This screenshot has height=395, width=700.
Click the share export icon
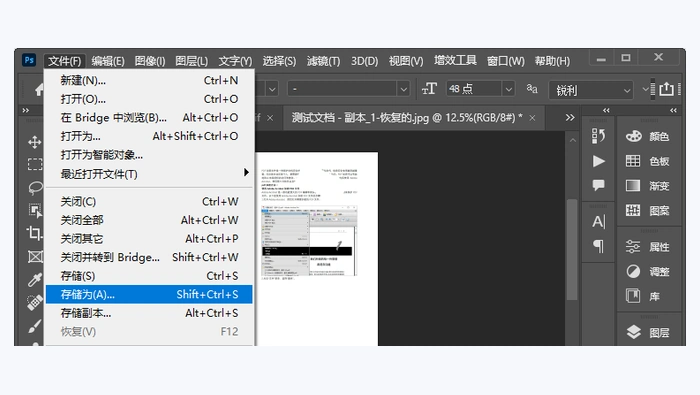click(x=666, y=89)
